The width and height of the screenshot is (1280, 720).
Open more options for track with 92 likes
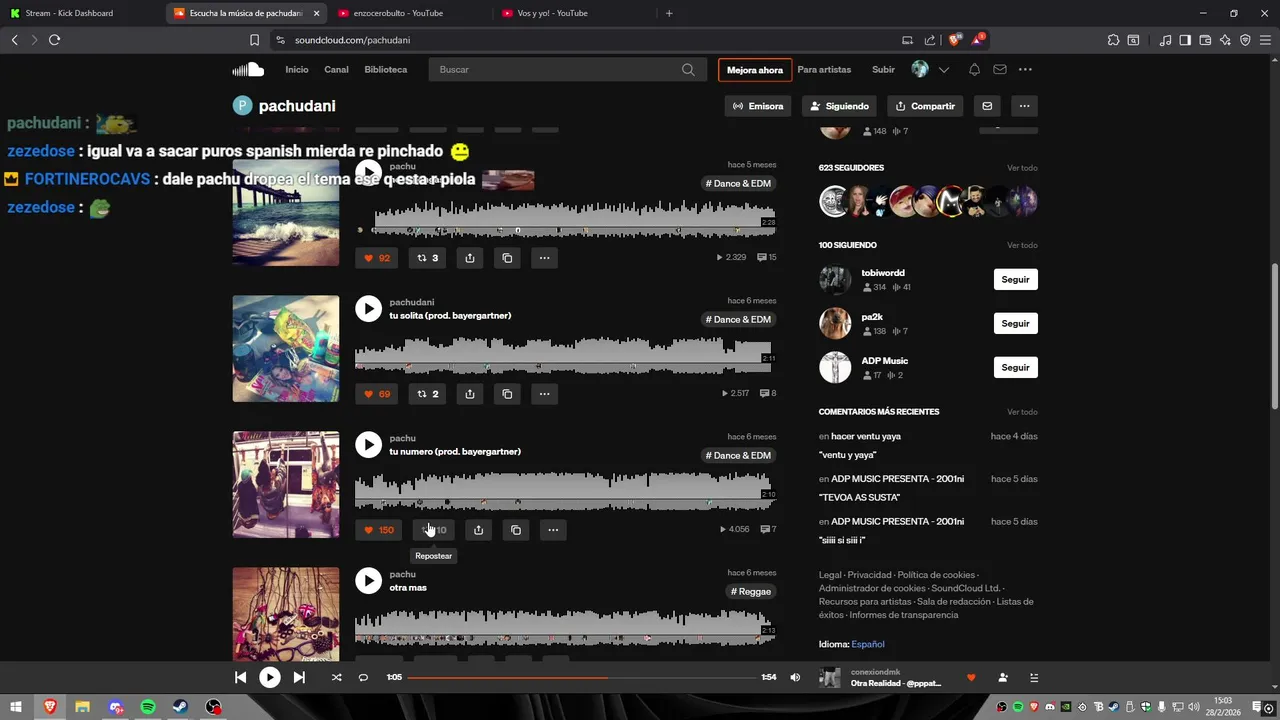[544, 258]
